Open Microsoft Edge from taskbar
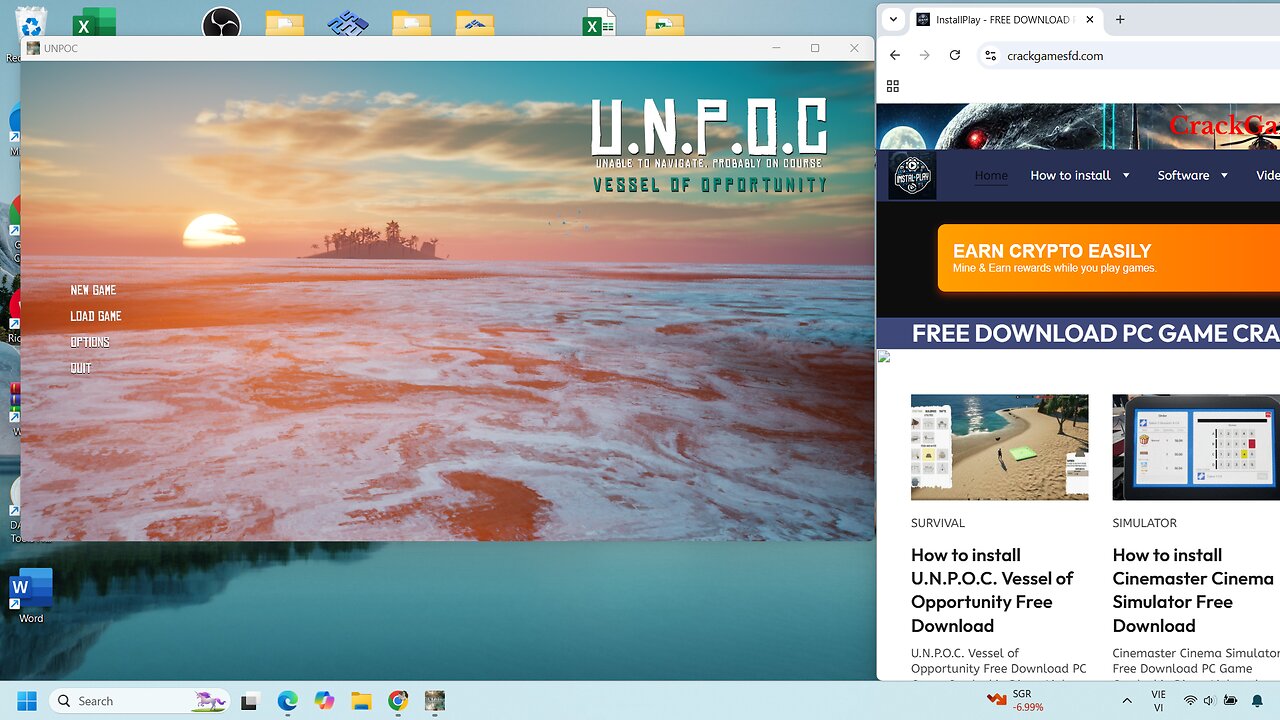Image resolution: width=1280 pixels, height=720 pixels. click(287, 701)
